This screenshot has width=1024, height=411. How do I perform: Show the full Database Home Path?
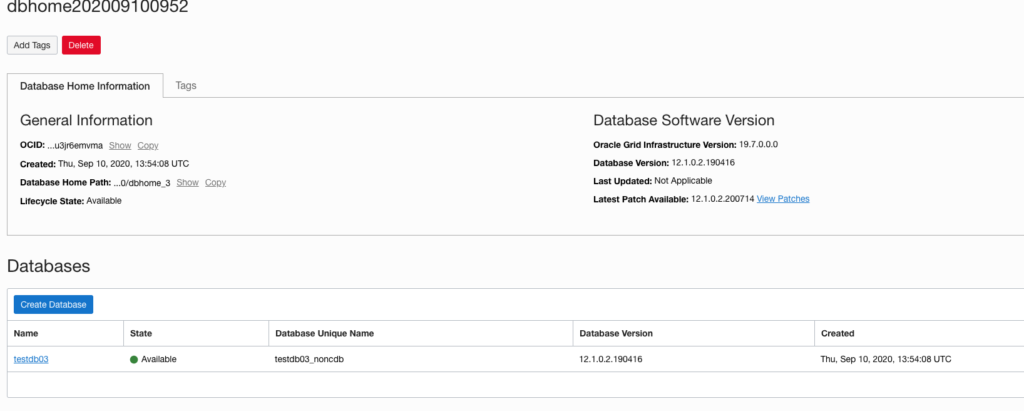[x=187, y=183]
